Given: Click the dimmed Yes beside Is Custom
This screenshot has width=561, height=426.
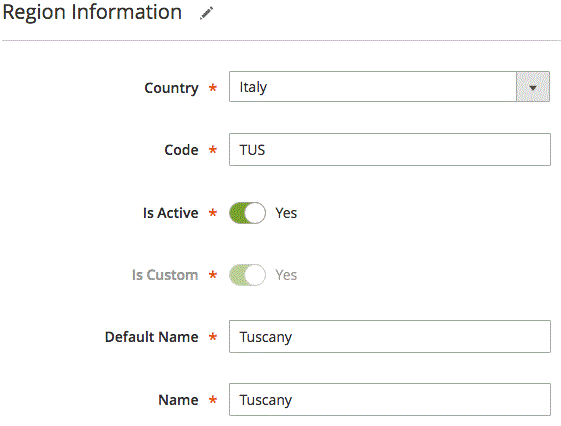Looking at the screenshot, I should tap(286, 275).
